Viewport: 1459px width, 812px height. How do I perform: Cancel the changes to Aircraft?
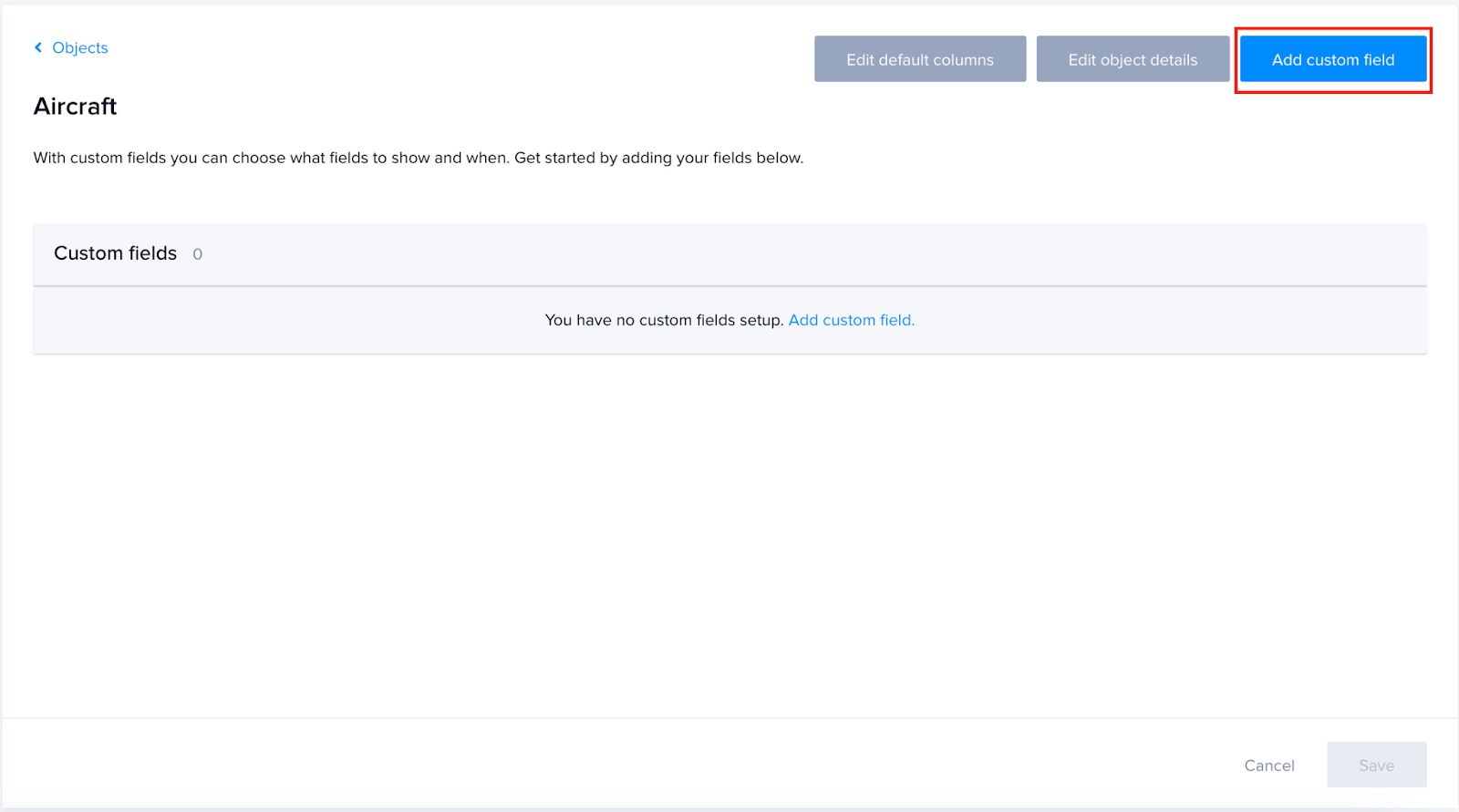click(x=1269, y=766)
